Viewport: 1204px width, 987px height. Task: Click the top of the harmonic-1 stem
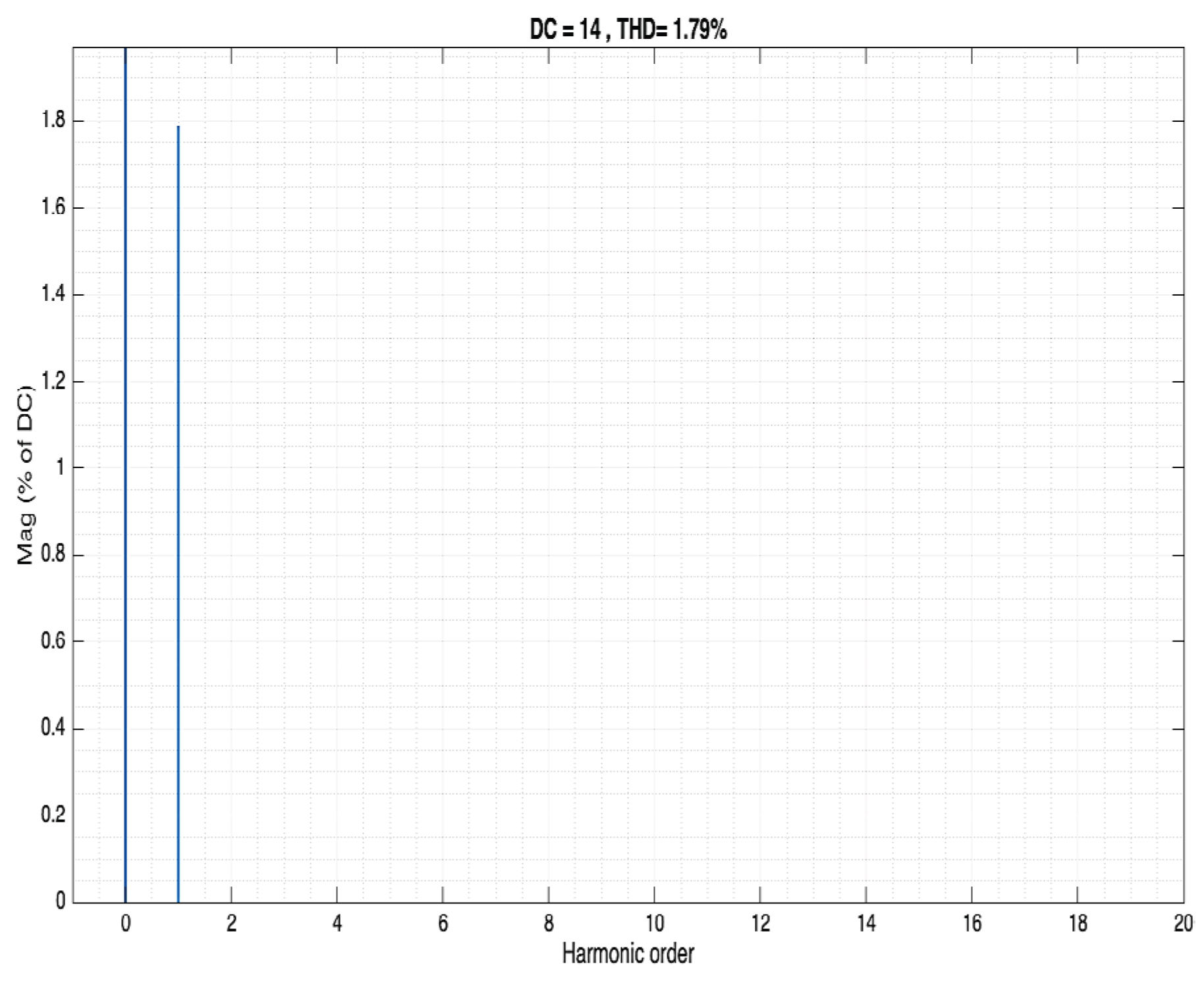point(177,126)
